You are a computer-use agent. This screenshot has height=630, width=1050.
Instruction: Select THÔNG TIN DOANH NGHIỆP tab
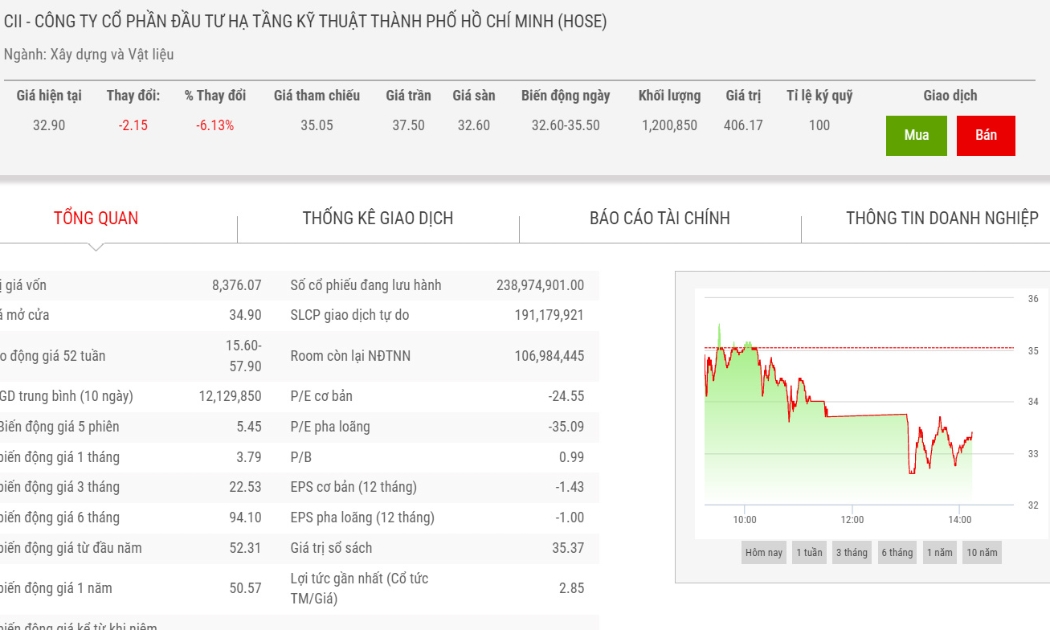942,218
